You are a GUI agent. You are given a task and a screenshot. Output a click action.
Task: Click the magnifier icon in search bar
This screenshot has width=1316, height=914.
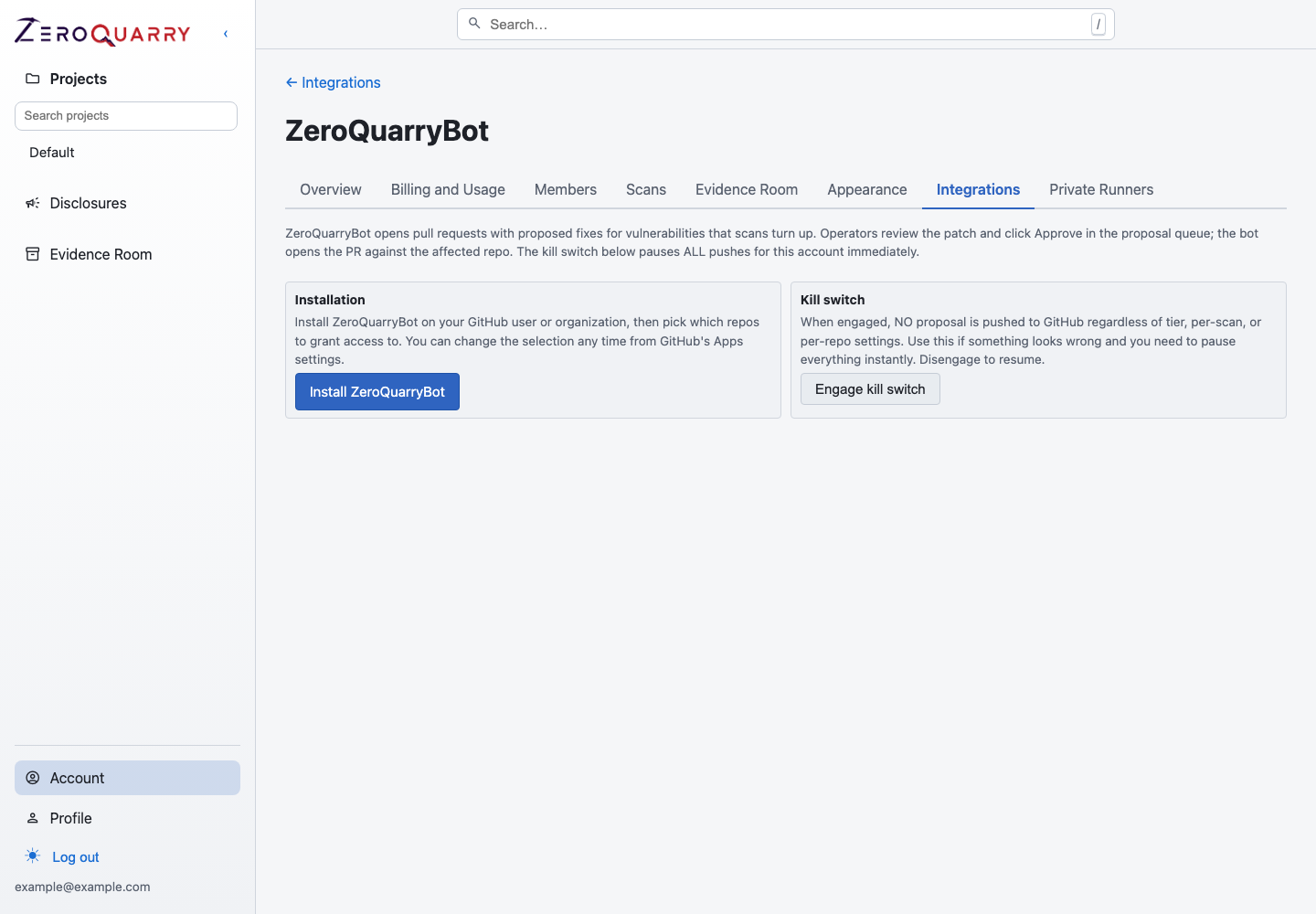click(474, 24)
